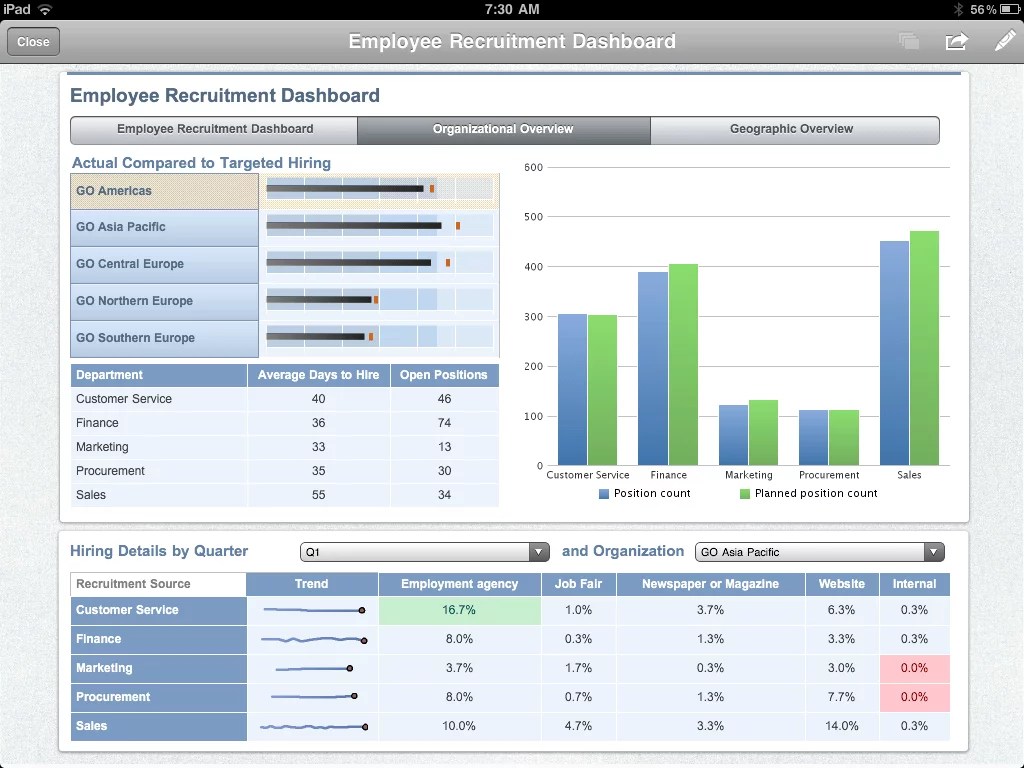Click the Position count legend entry
Screen dimensions: 1024x768
click(x=645, y=493)
